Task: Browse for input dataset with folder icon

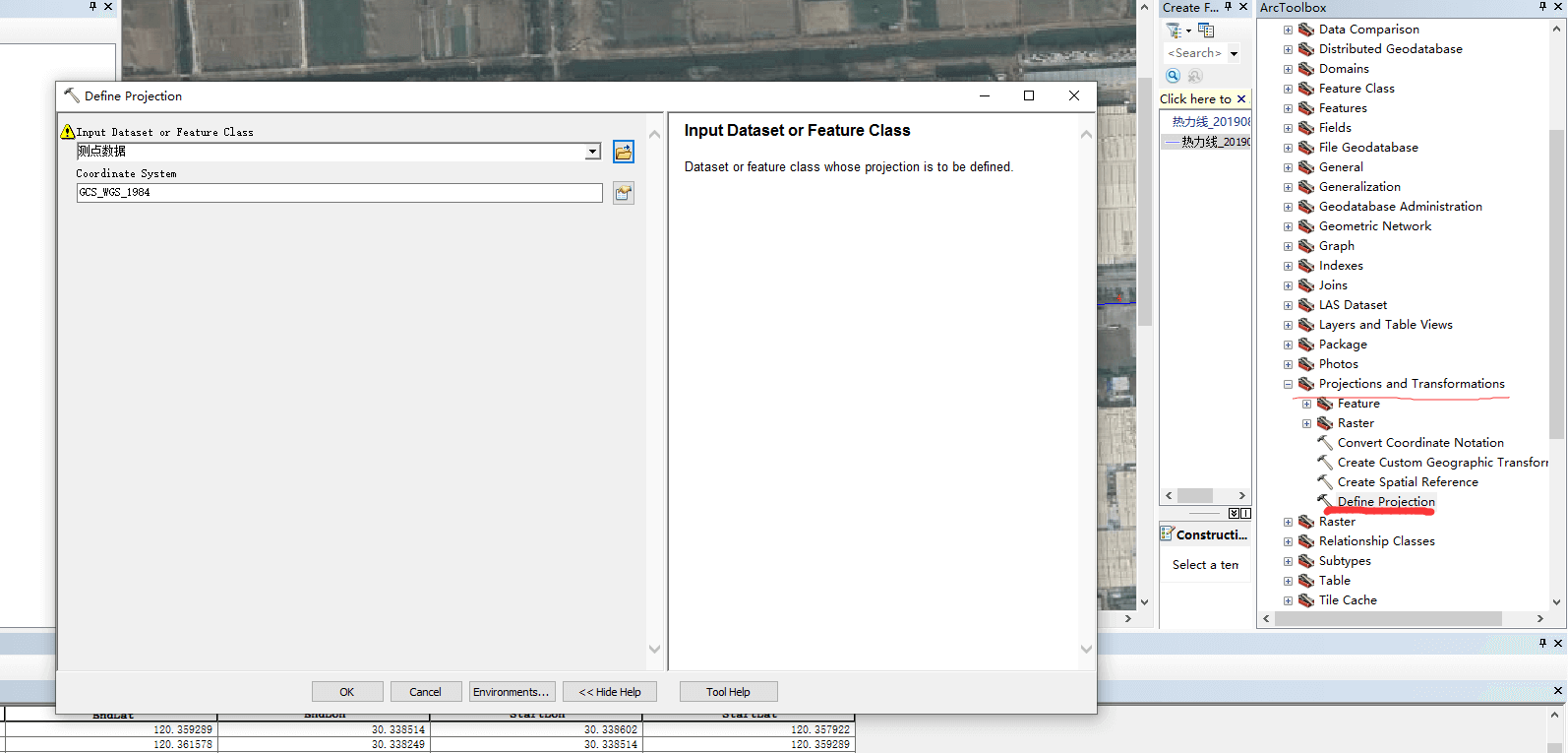Action: [x=623, y=152]
